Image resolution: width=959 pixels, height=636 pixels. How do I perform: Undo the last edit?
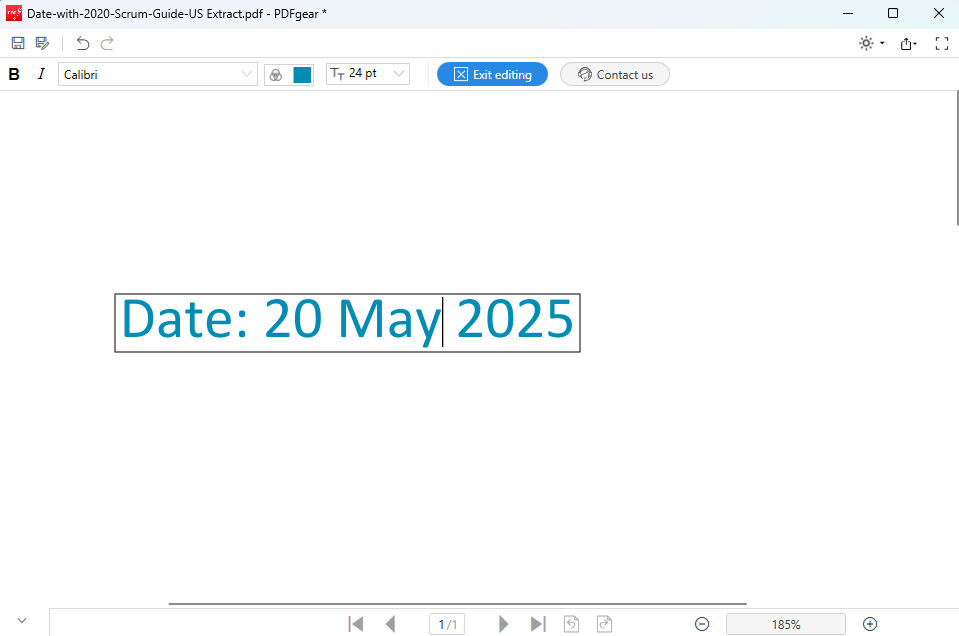pyautogui.click(x=83, y=43)
